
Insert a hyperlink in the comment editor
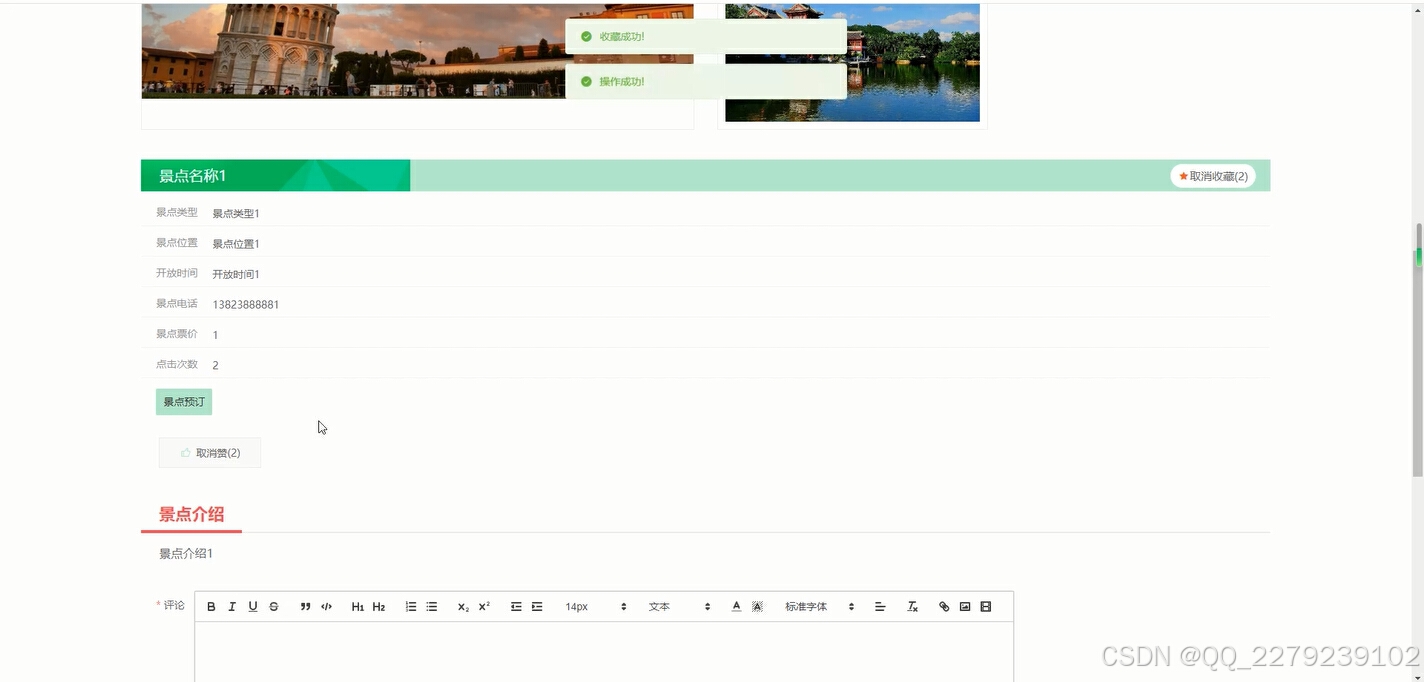pyautogui.click(x=943, y=606)
